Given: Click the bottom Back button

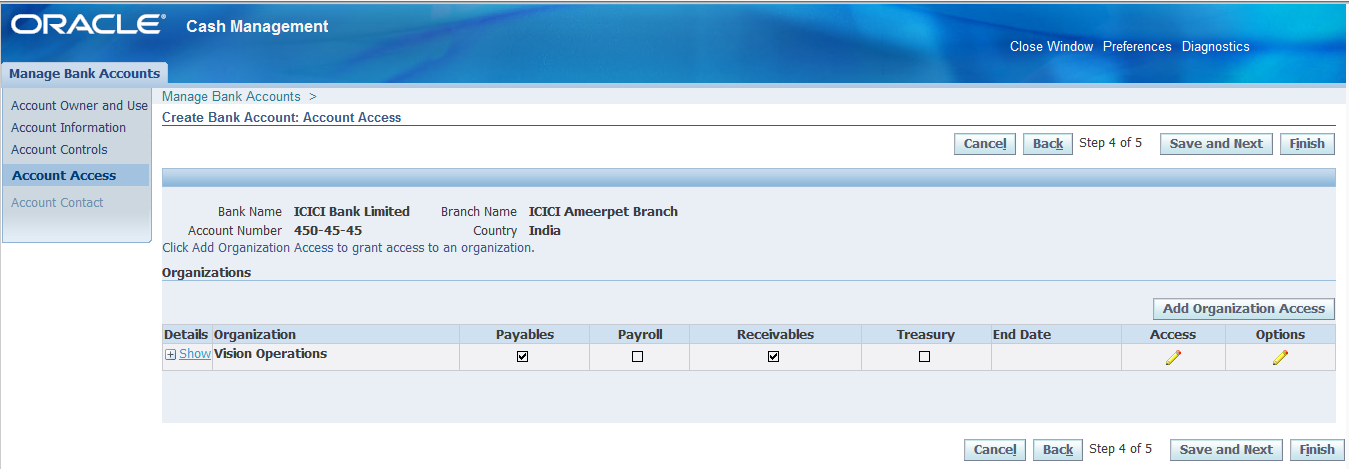Looking at the screenshot, I should point(1057,450).
